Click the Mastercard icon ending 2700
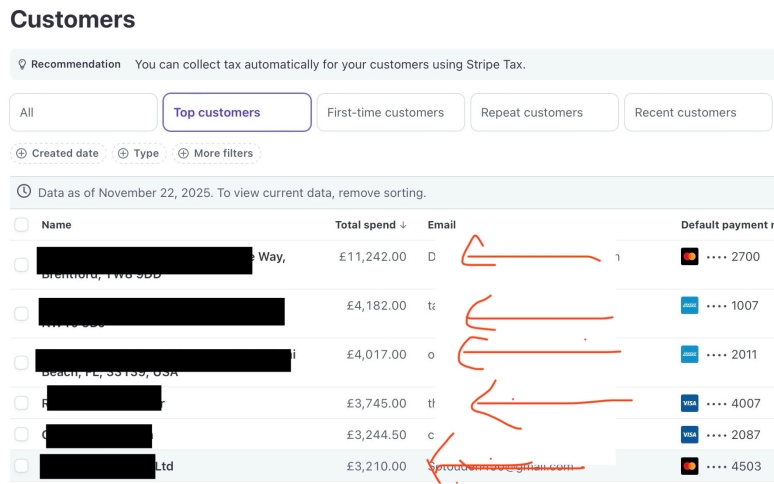Viewport: 774px width, 484px height. coord(689,257)
